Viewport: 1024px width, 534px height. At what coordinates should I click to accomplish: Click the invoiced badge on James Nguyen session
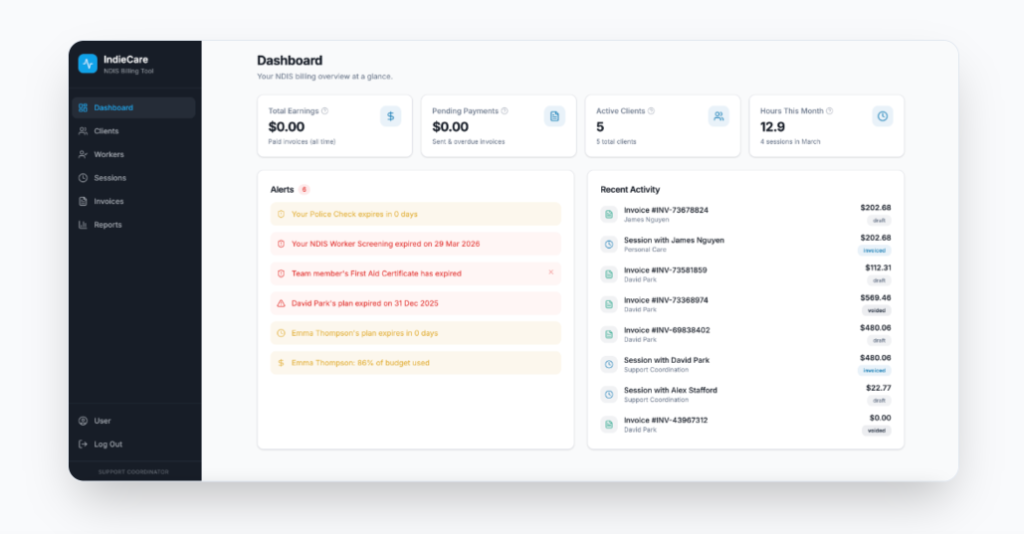tap(874, 251)
